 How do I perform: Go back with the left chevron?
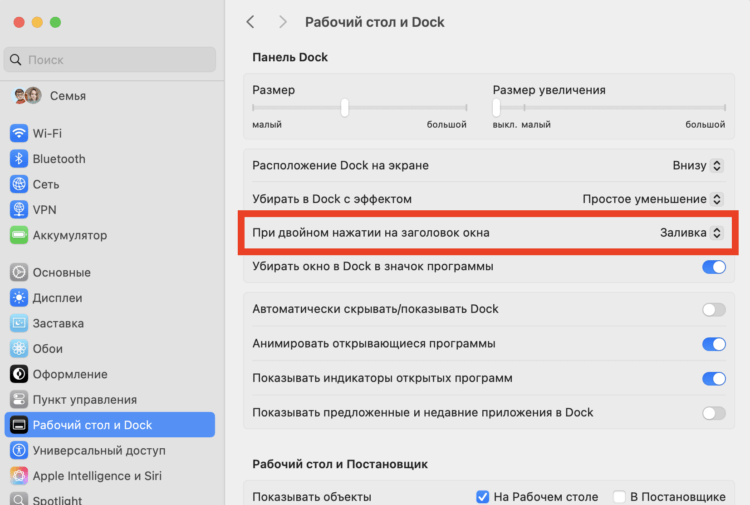click(x=250, y=22)
